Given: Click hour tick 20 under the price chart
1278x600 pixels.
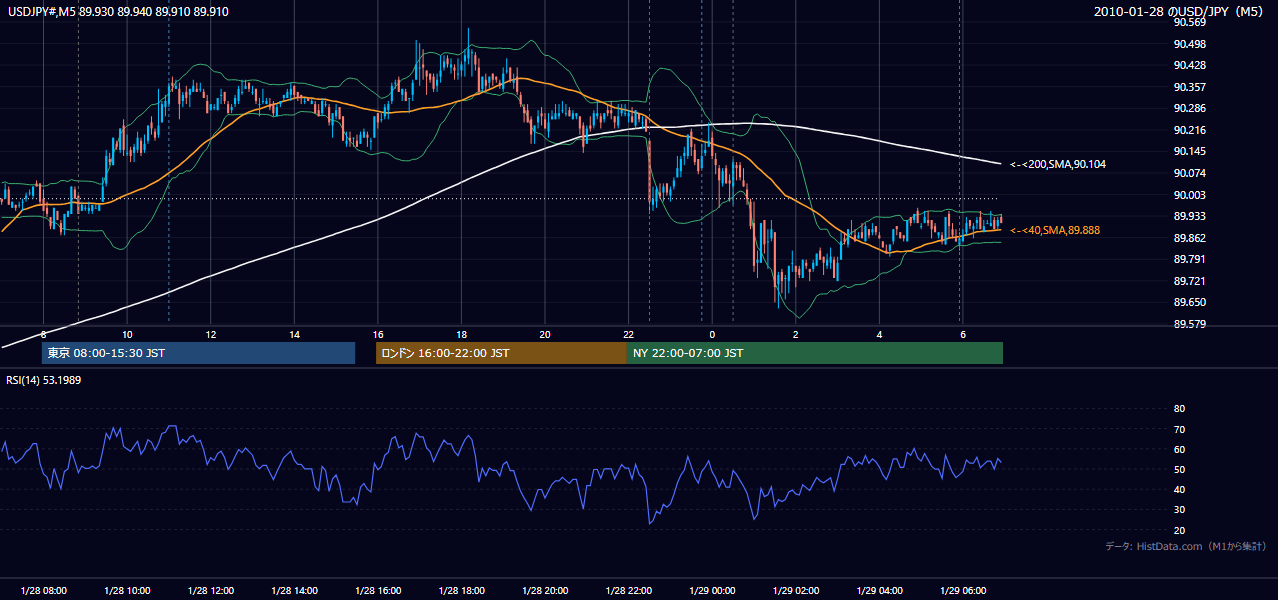Looking at the screenshot, I should pyautogui.click(x=545, y=334).
